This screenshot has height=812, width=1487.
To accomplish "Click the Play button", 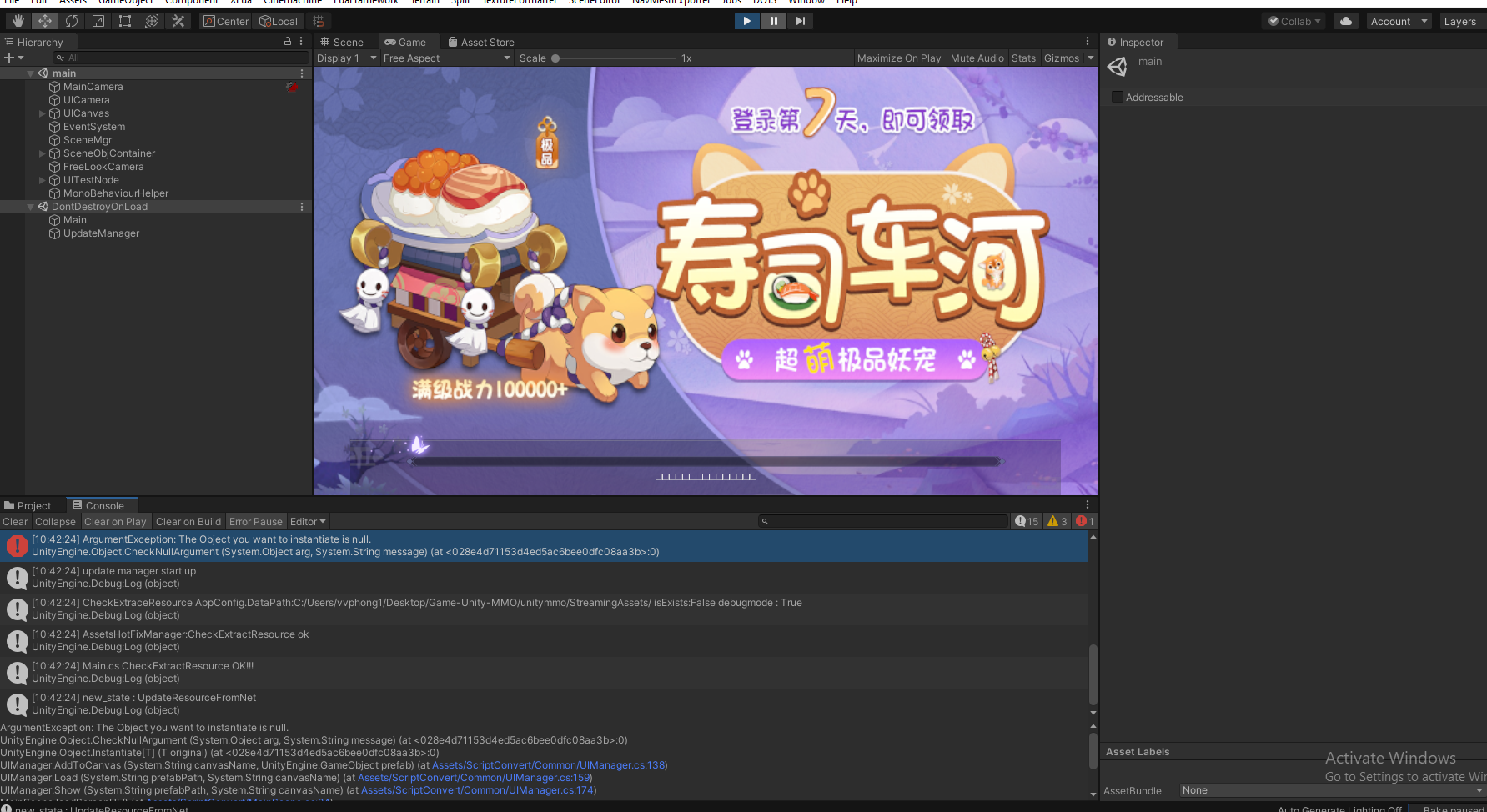I will tap(746, 21).
